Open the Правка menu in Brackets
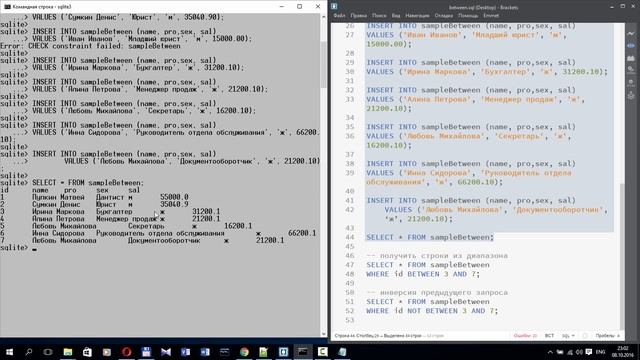 tap(358, 16)
